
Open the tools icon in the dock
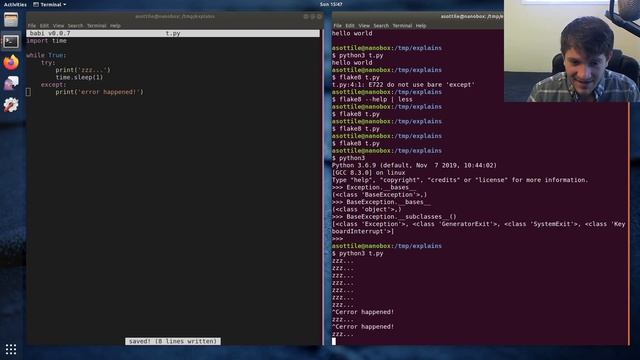click(x=11, y=105)
